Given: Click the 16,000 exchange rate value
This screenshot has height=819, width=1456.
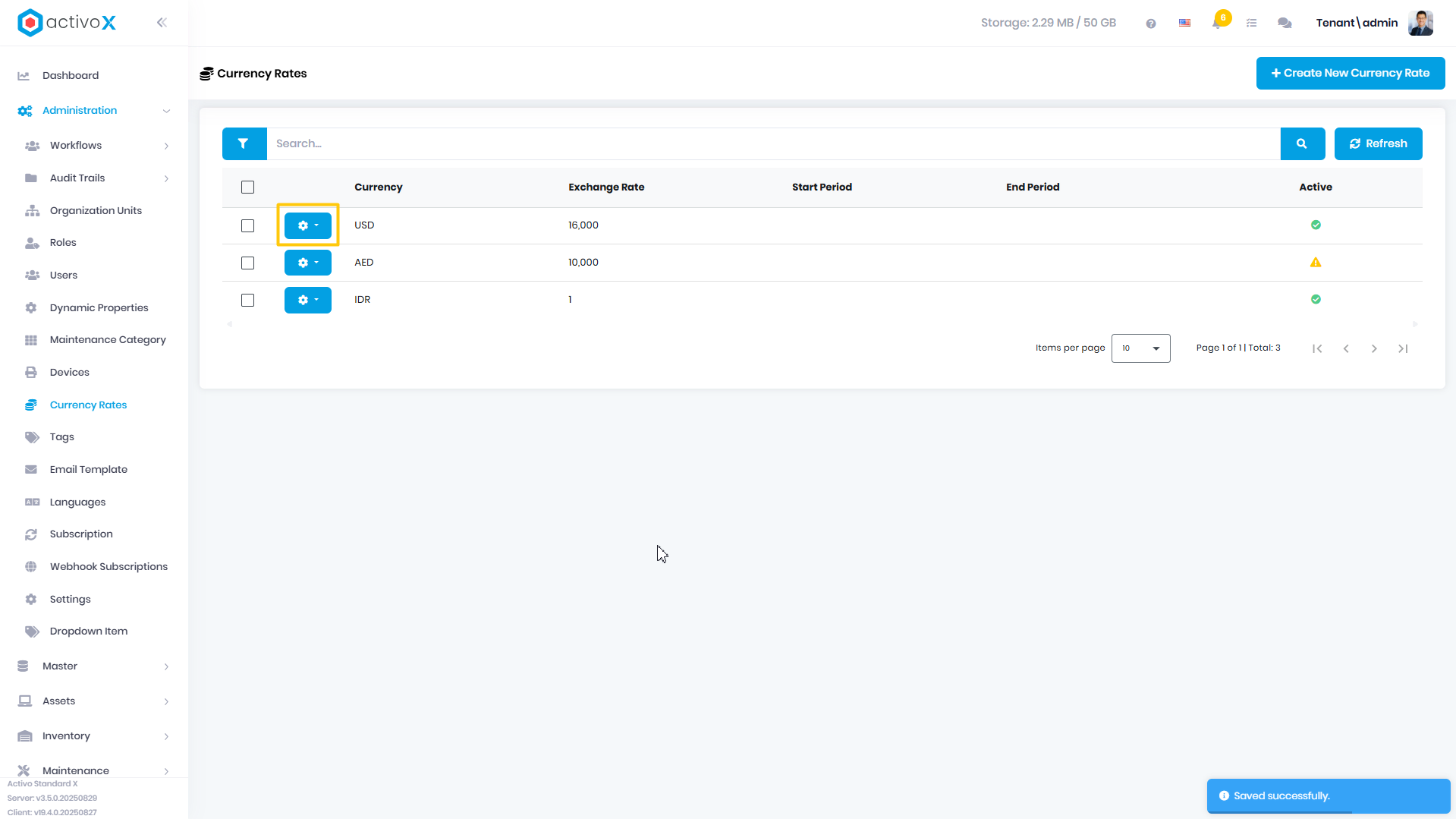Looking at the screenshot, I should tap(583, 225).
